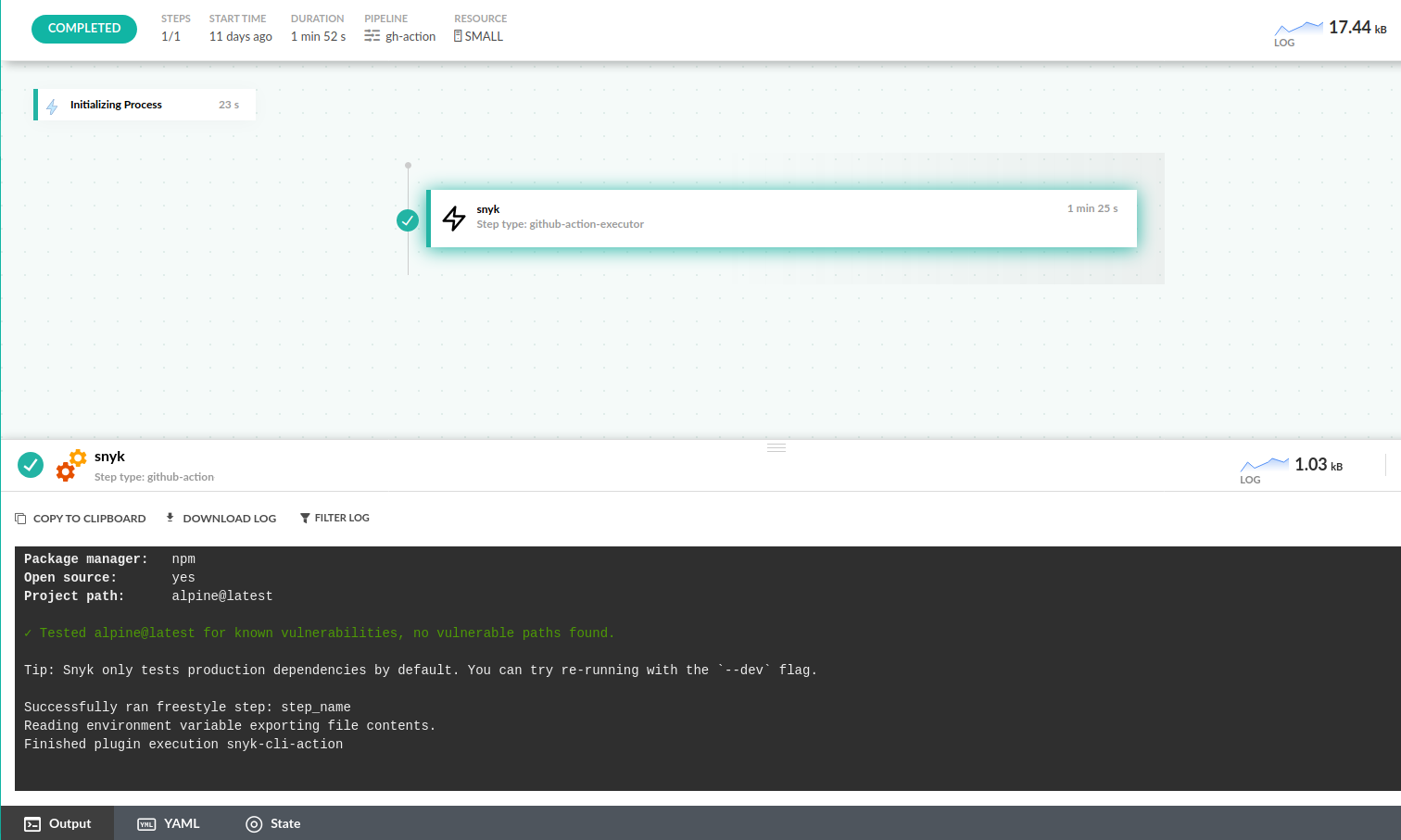Switch to the Output tab

click(x=57, y=823)
